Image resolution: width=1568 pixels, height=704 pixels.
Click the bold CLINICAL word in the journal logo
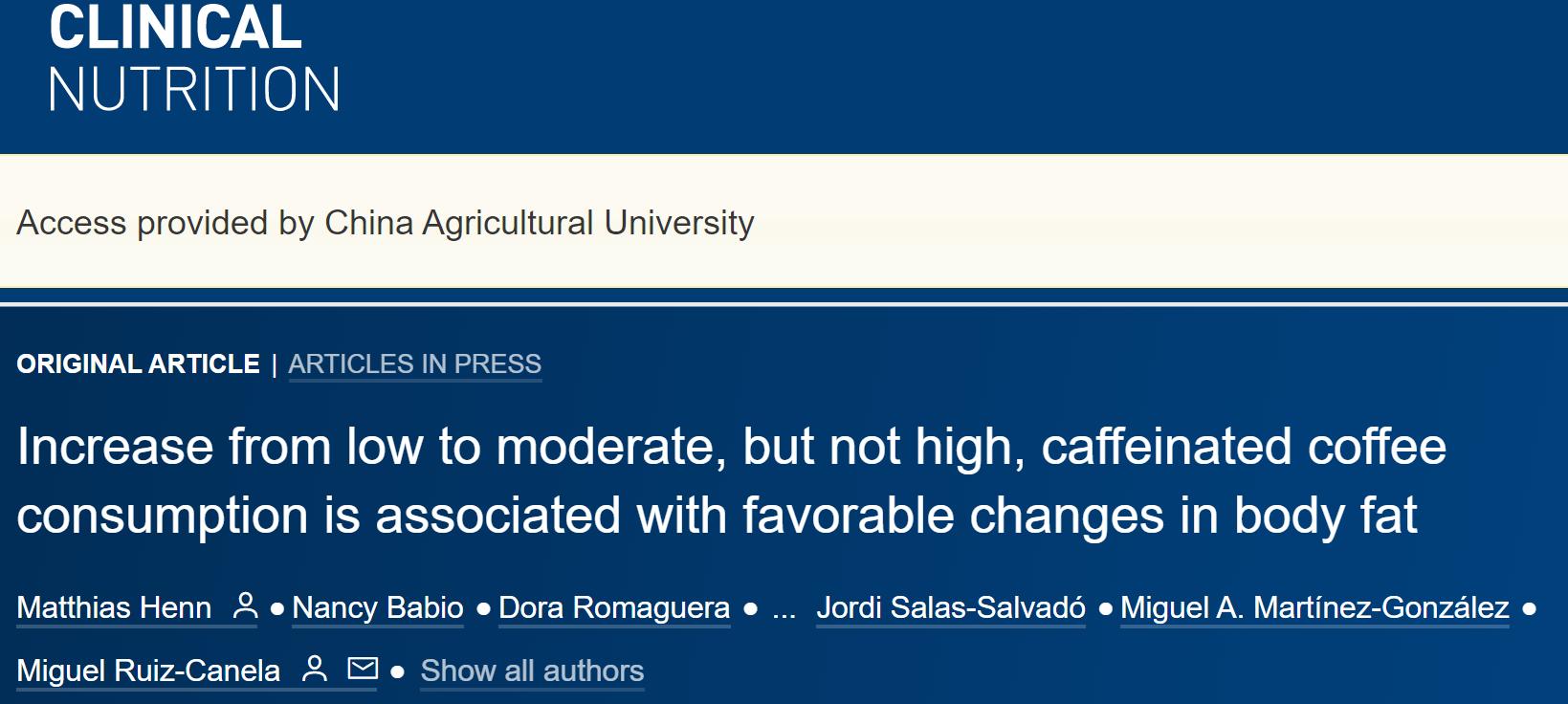(175, 28)
